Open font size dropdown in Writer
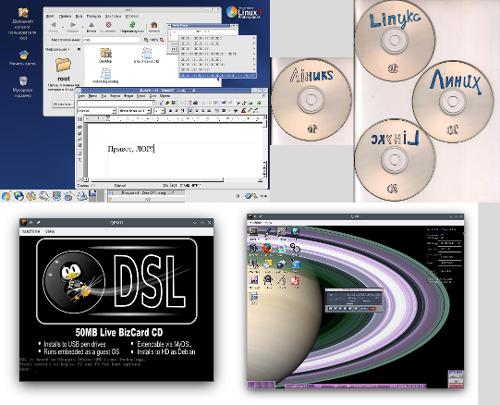Screen dimensions: 500x405 [x=163, y=110]
